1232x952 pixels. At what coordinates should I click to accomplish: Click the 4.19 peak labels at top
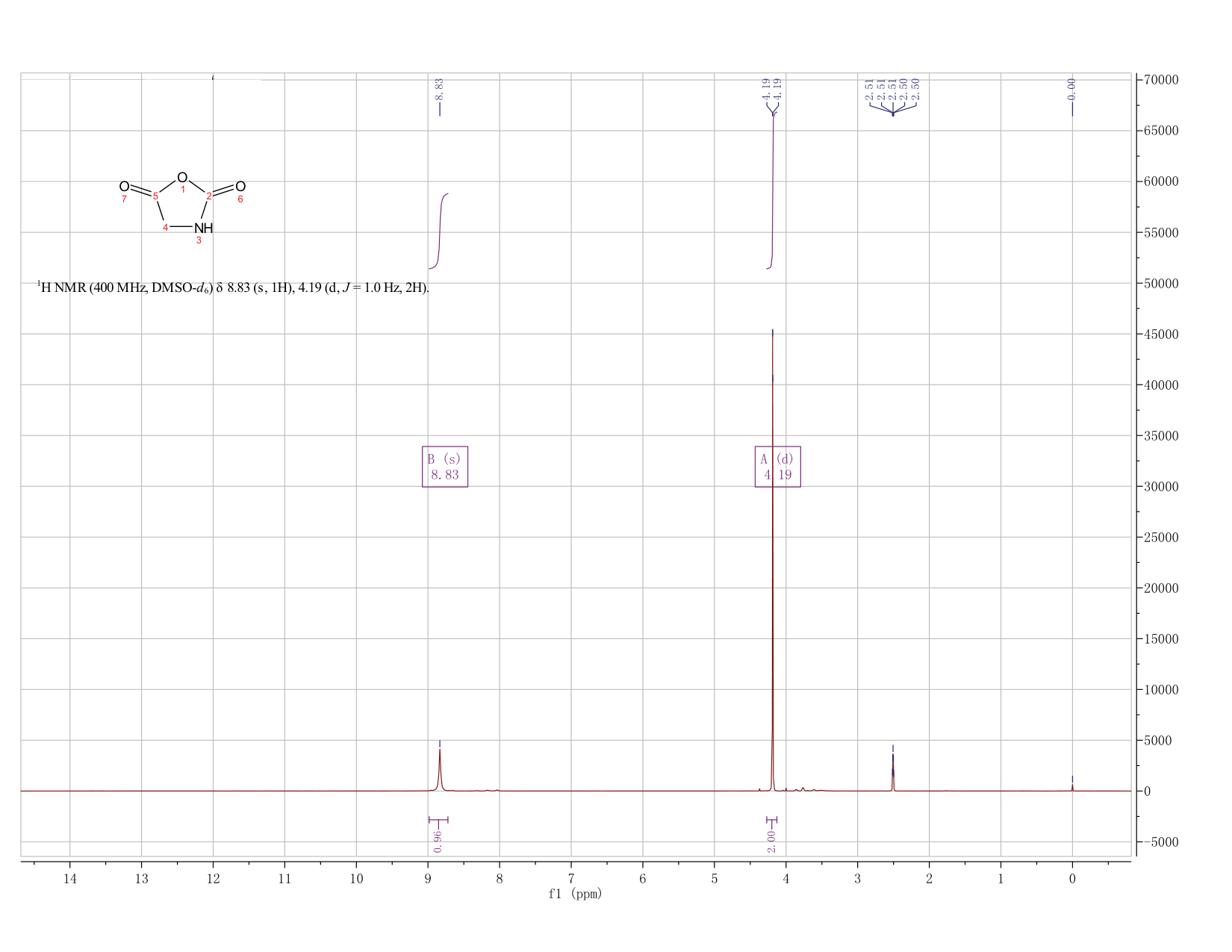pyautogui.click(x=771, y=90)
